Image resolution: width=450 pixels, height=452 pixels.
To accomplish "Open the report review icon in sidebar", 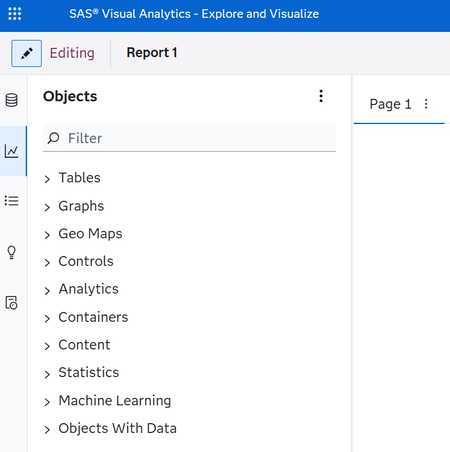I will pyautogui.click(x=12, y=303).
